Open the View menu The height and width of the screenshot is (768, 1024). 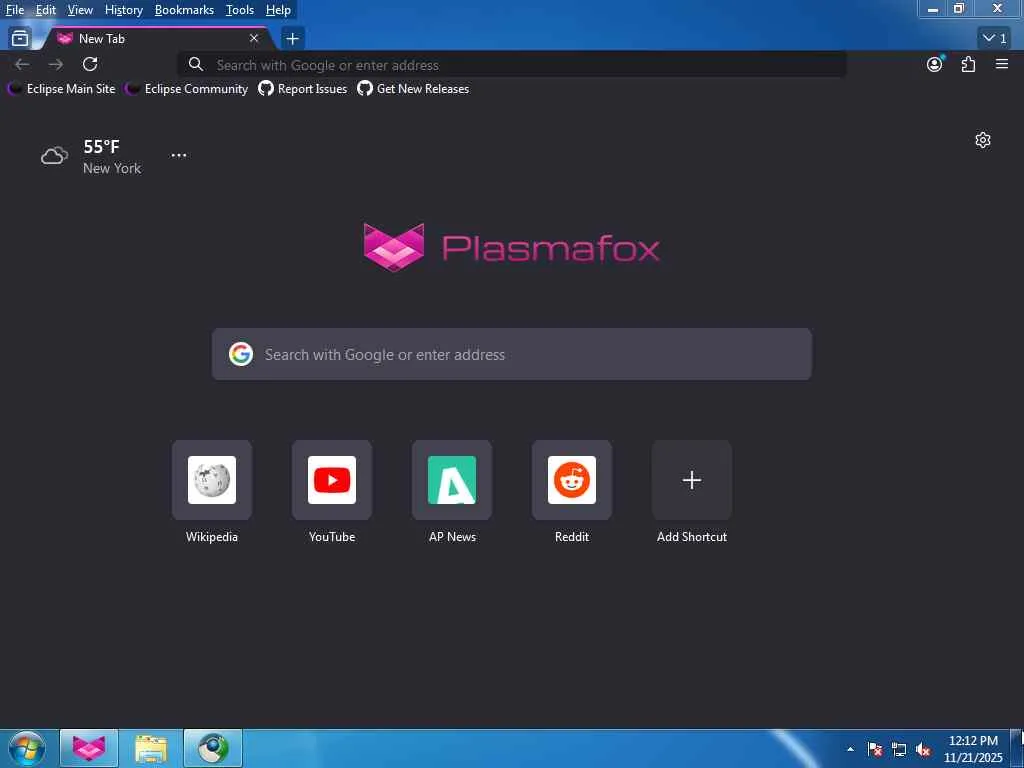[x=80, y=10]
